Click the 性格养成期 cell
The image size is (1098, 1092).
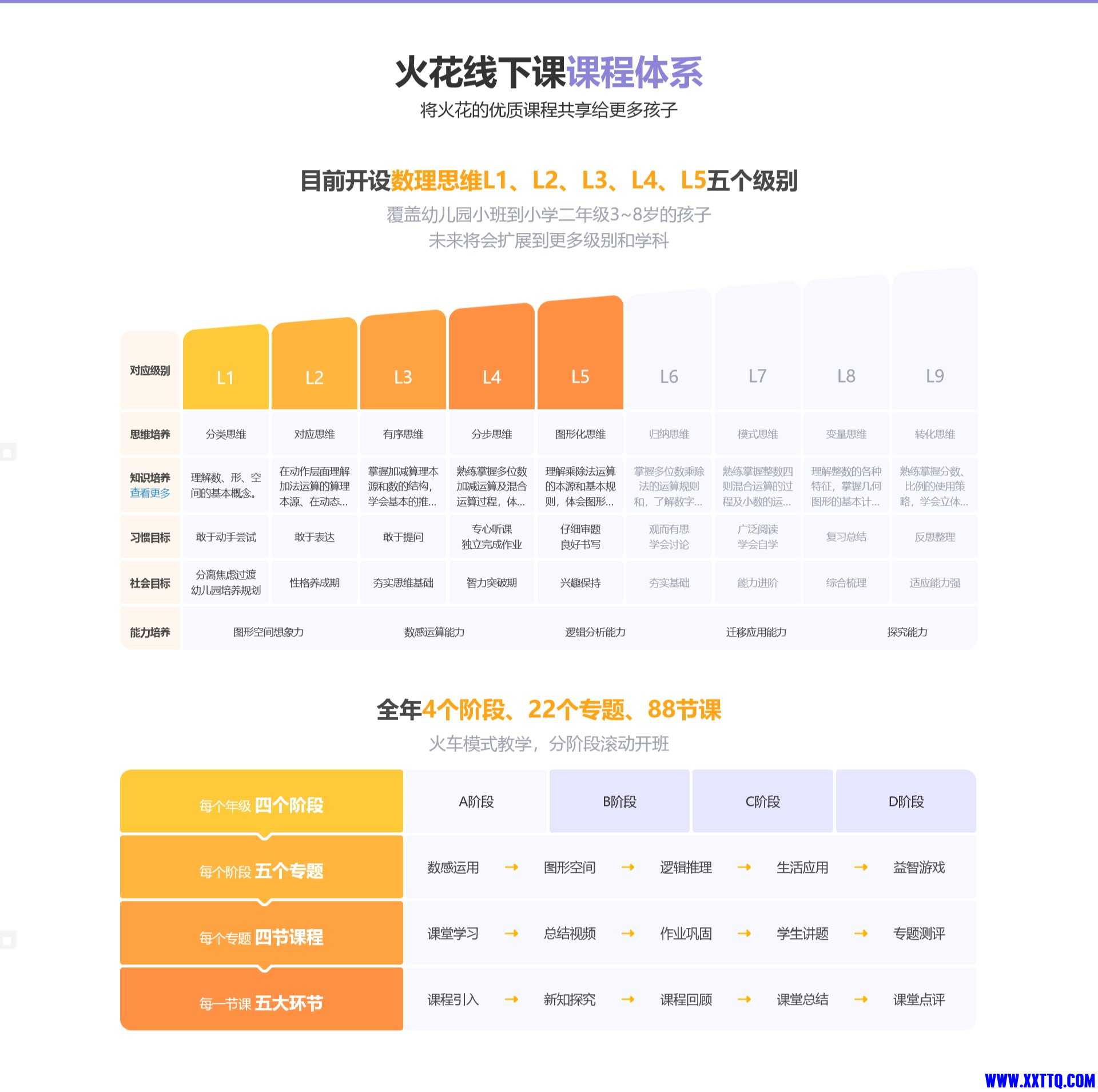(315, 583)
